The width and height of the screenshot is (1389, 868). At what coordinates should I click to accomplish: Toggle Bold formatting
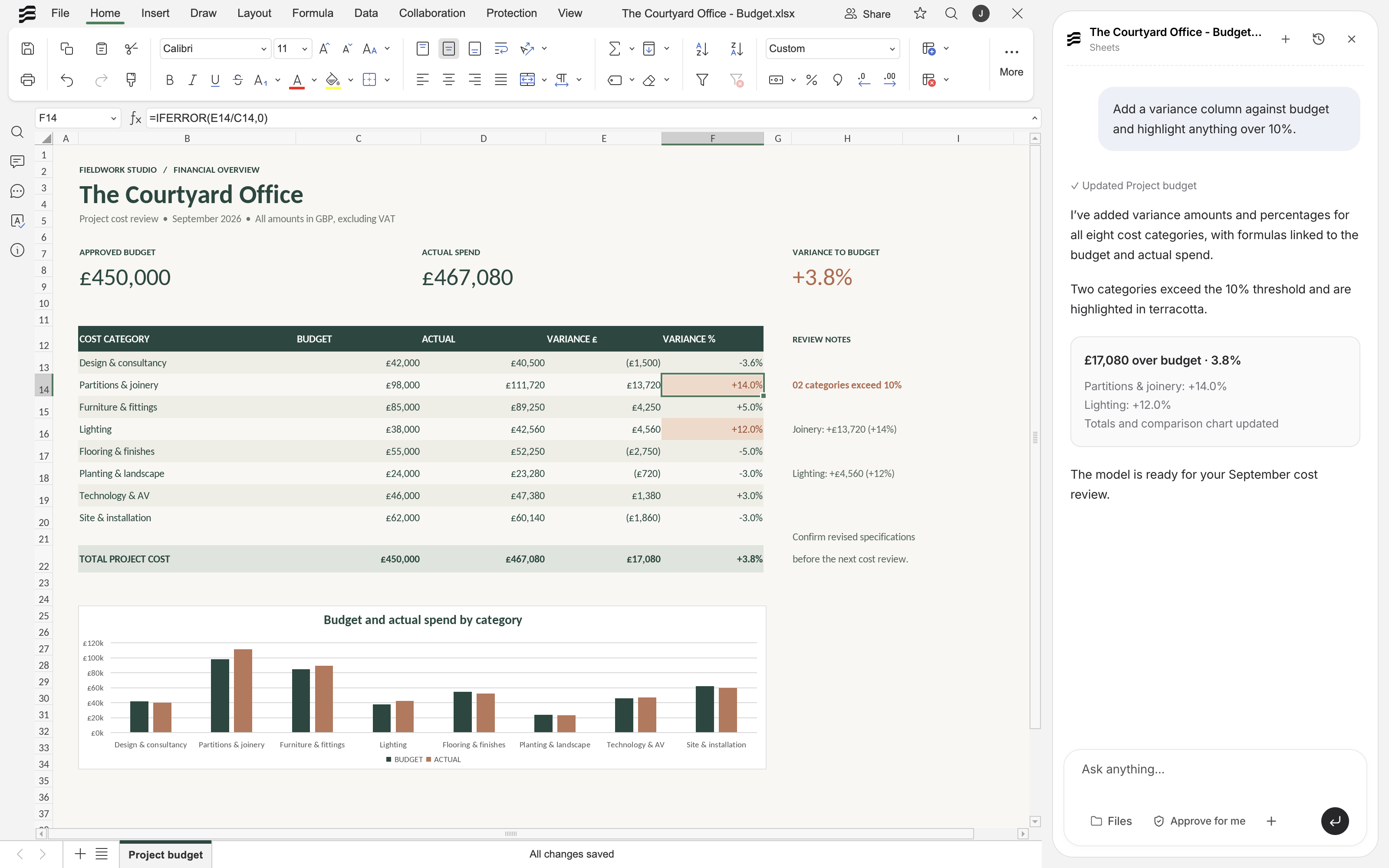[x=169, y=80]
